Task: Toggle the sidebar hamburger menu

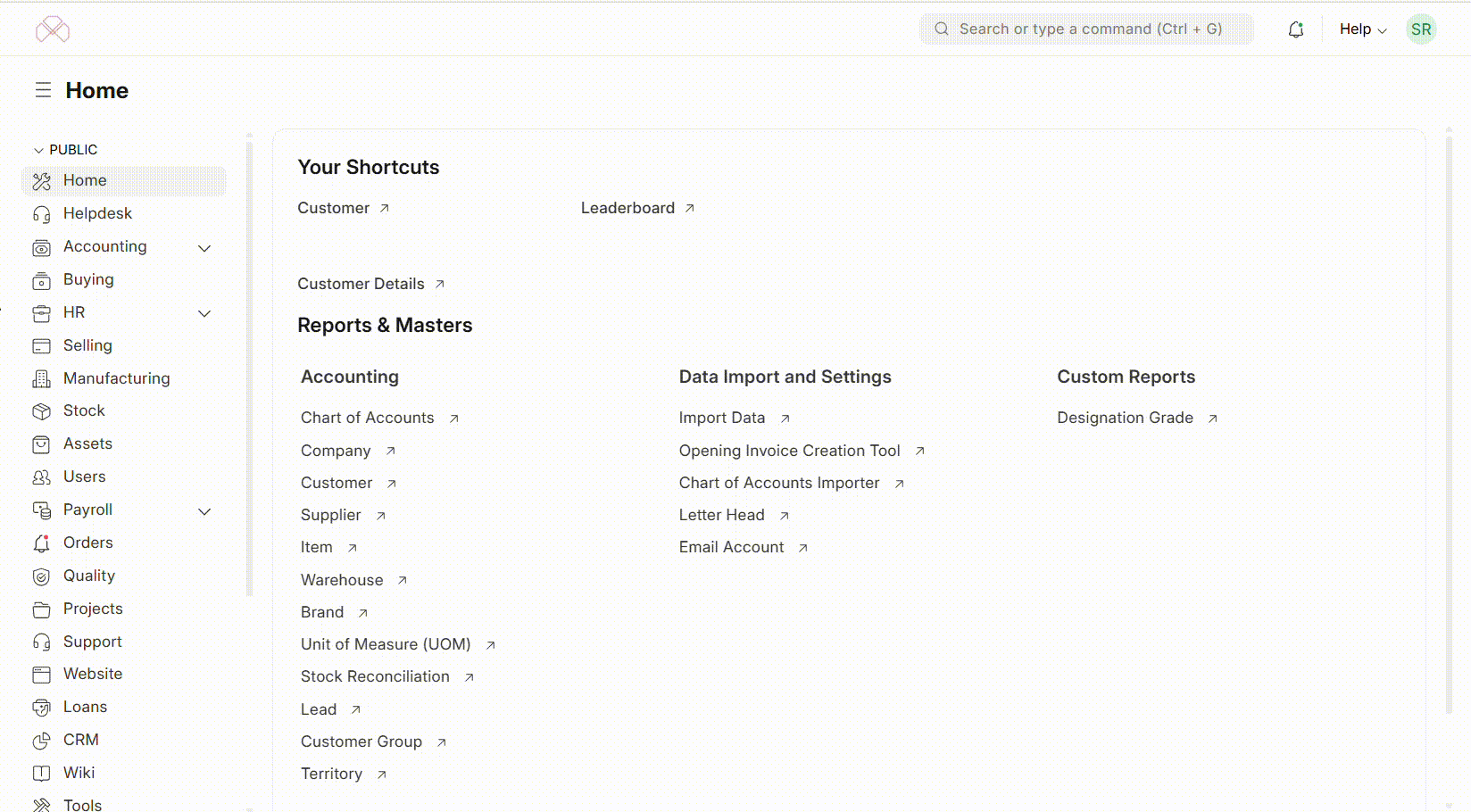Action: coord(43,90)
